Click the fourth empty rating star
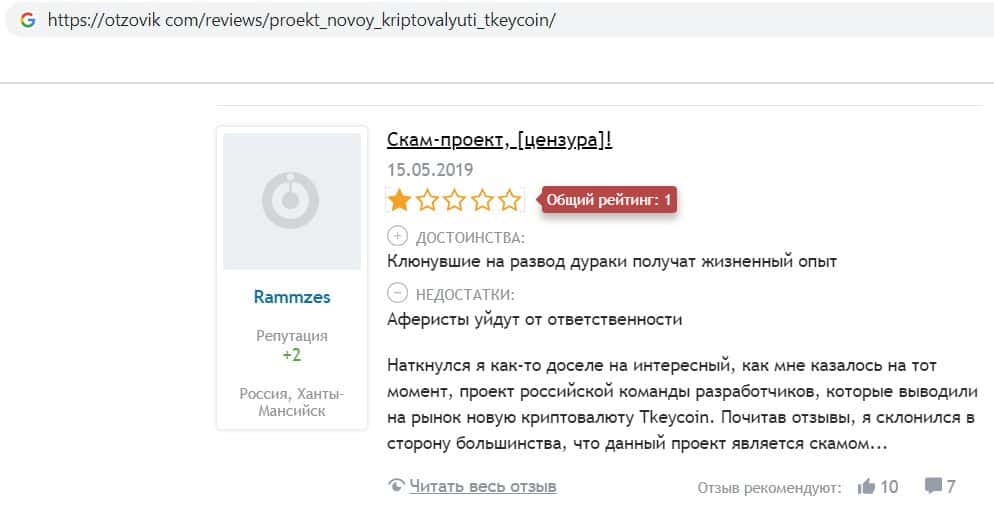Screen dimensions: 994x510 pos(483,200)
